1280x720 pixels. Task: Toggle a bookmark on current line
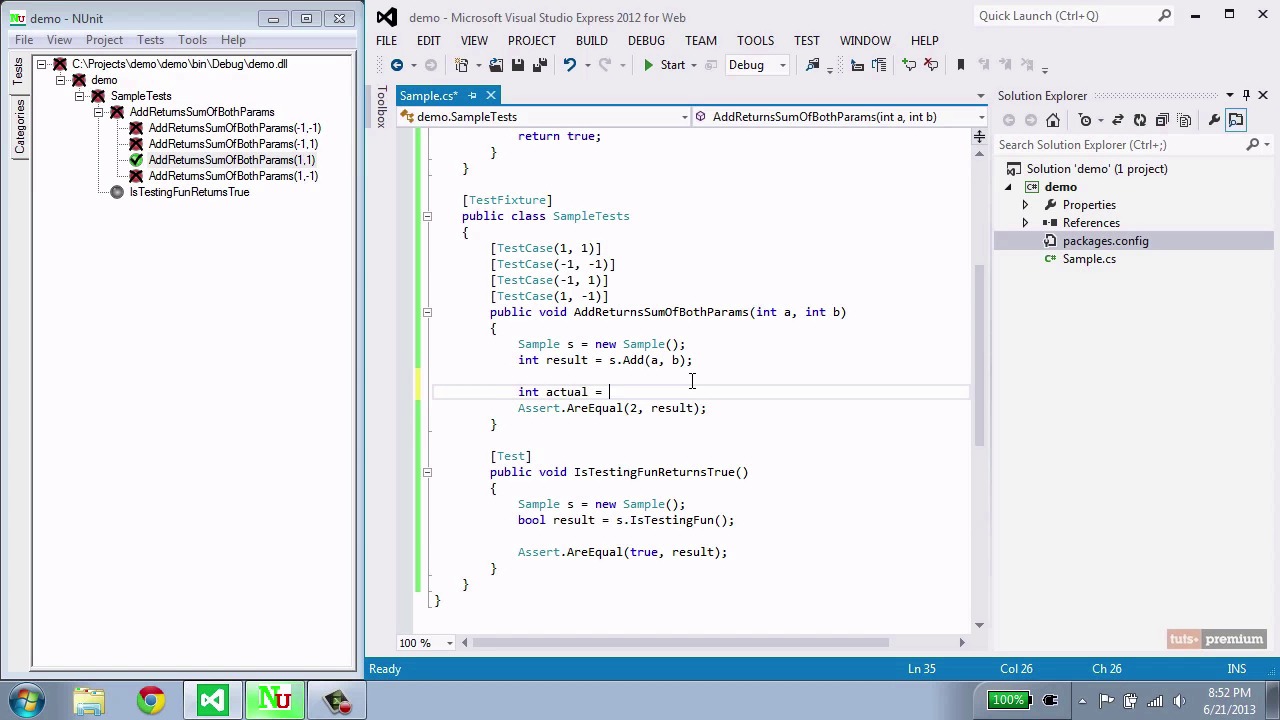click(x=961, y=65)
